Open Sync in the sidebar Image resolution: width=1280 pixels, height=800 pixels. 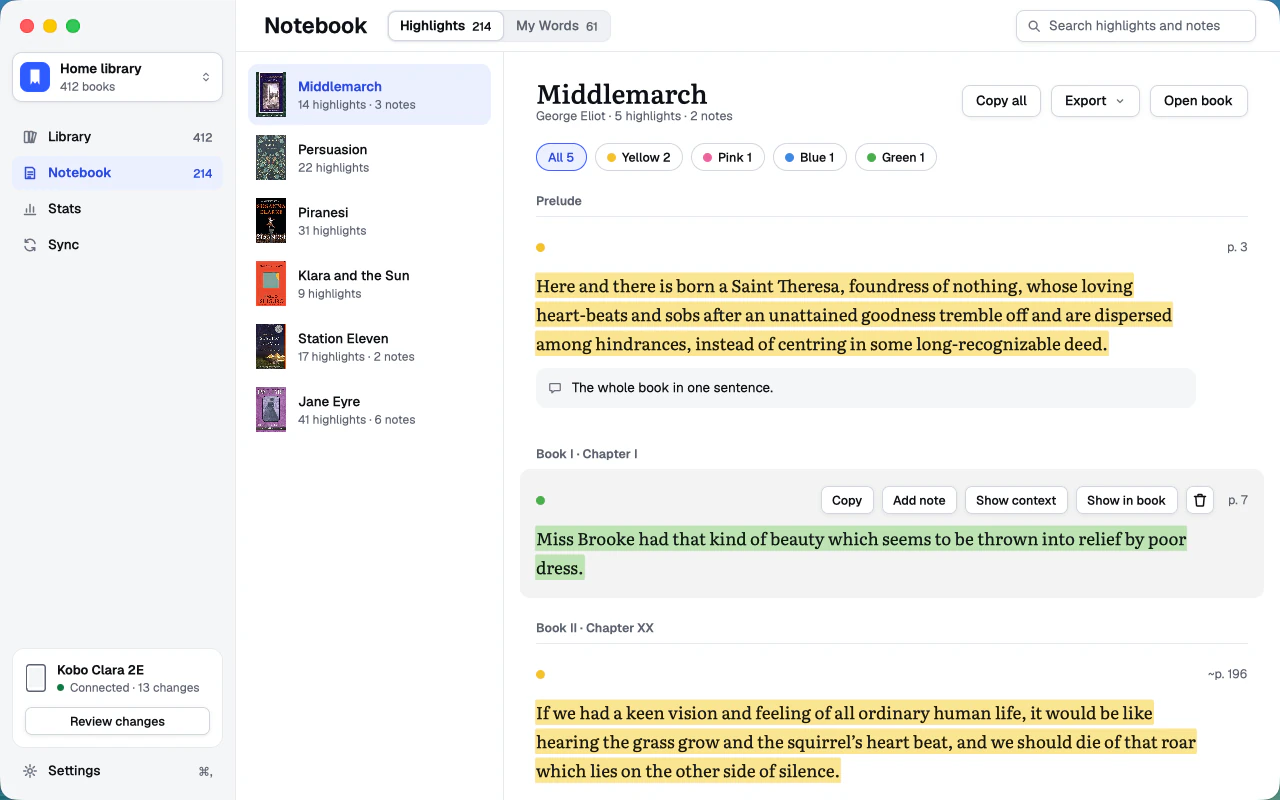tap(117, 245)
